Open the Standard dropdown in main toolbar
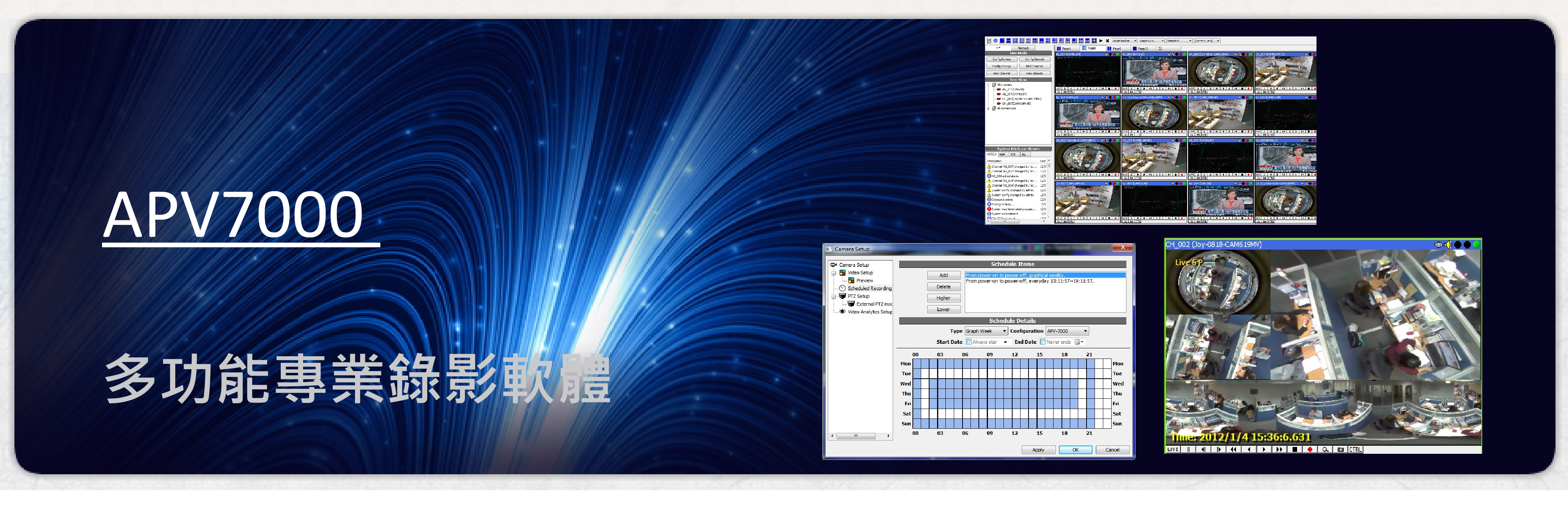 tap(1180, 41)
